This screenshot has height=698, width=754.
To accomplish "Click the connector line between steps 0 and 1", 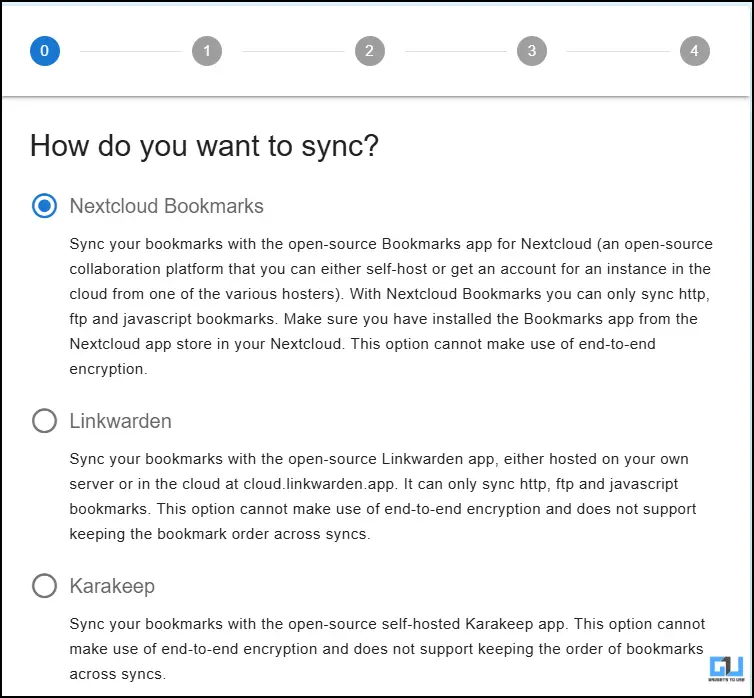I will point(127,51).
